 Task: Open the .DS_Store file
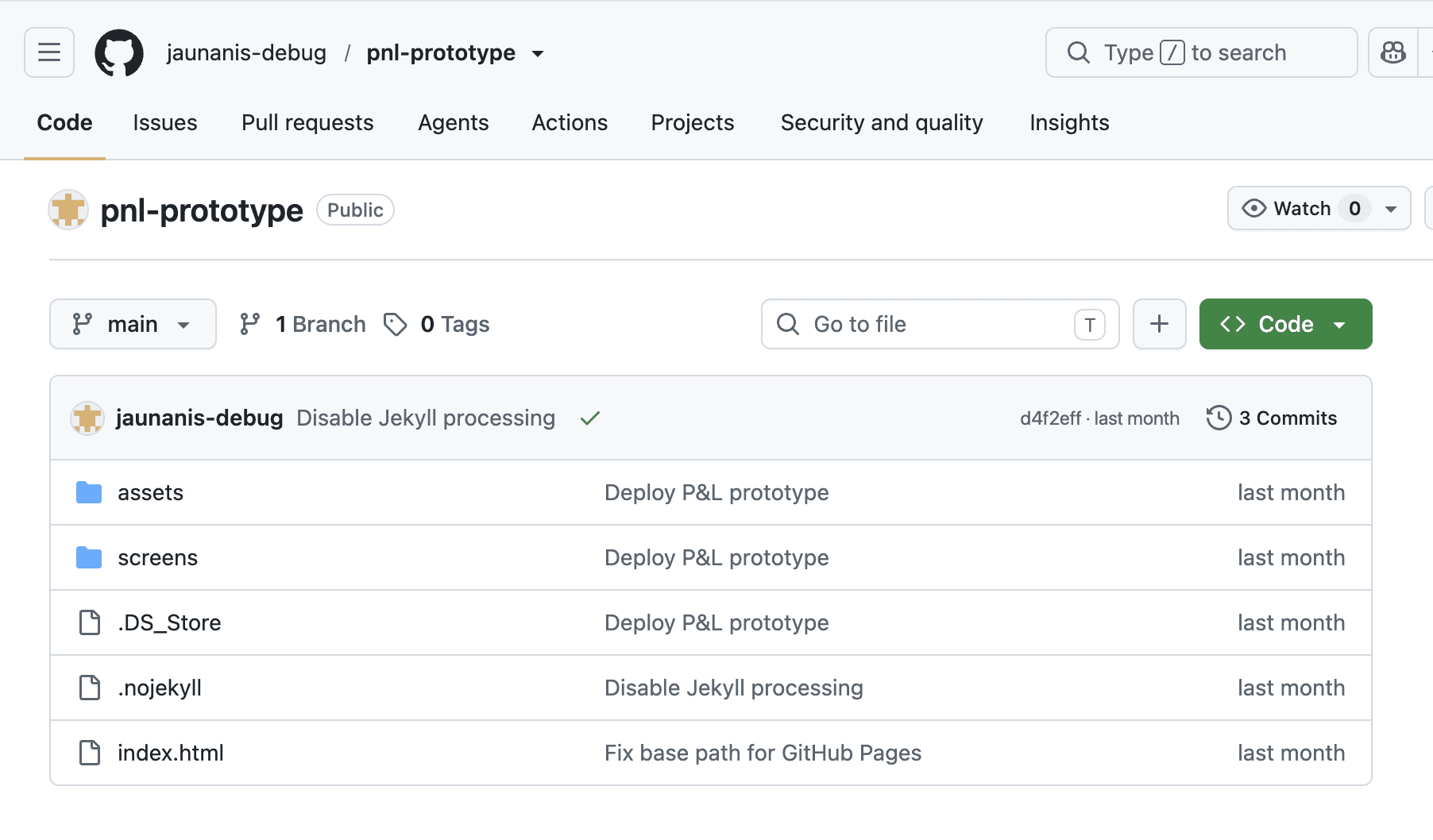[x=169, y=622]
